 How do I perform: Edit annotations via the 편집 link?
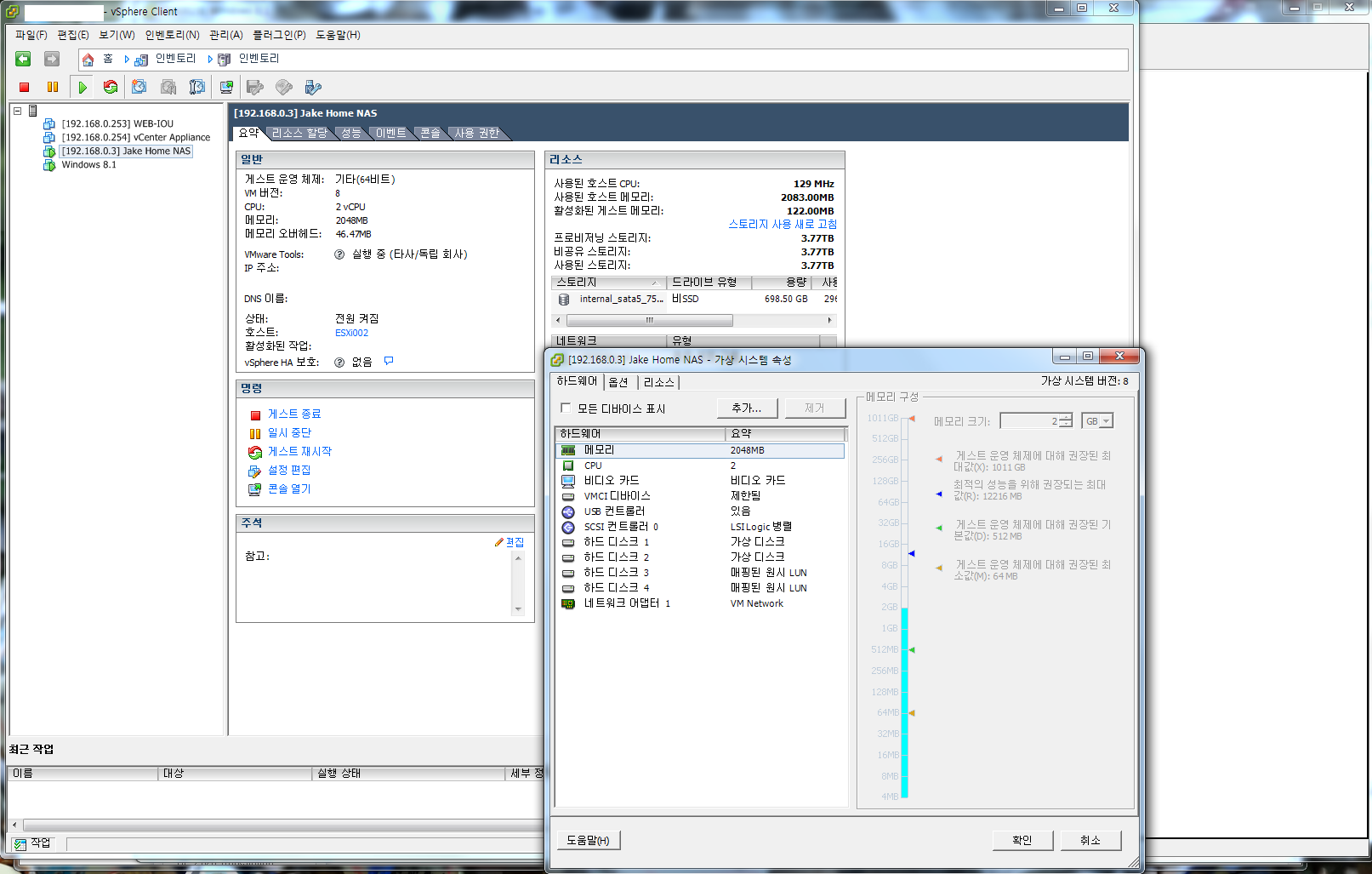pyautogui.click(x=515, y=542)
